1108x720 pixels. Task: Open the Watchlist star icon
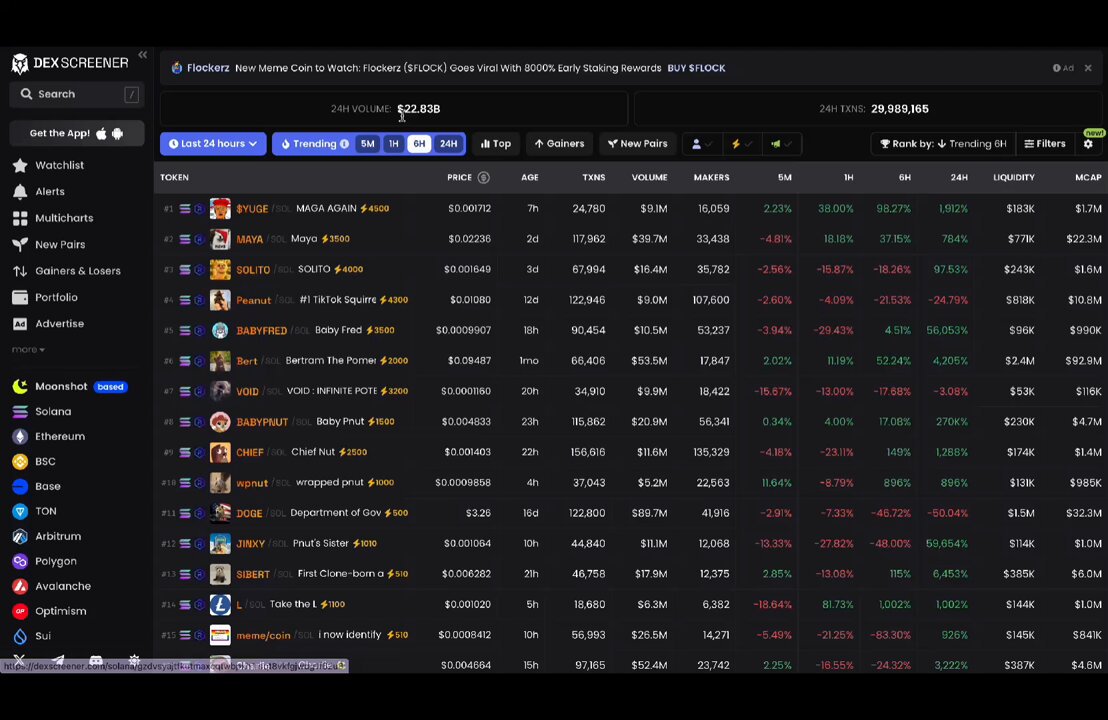coord(20,165)
